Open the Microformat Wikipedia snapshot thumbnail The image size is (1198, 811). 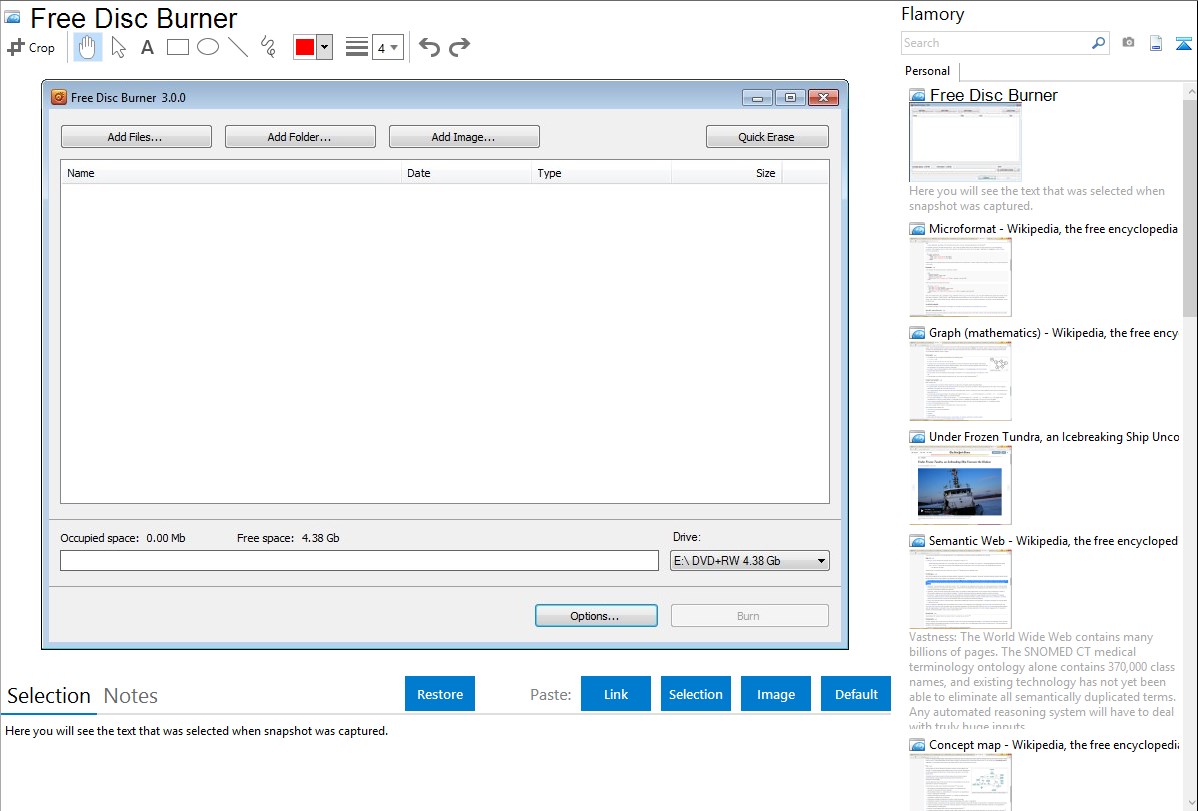(960, 277)
